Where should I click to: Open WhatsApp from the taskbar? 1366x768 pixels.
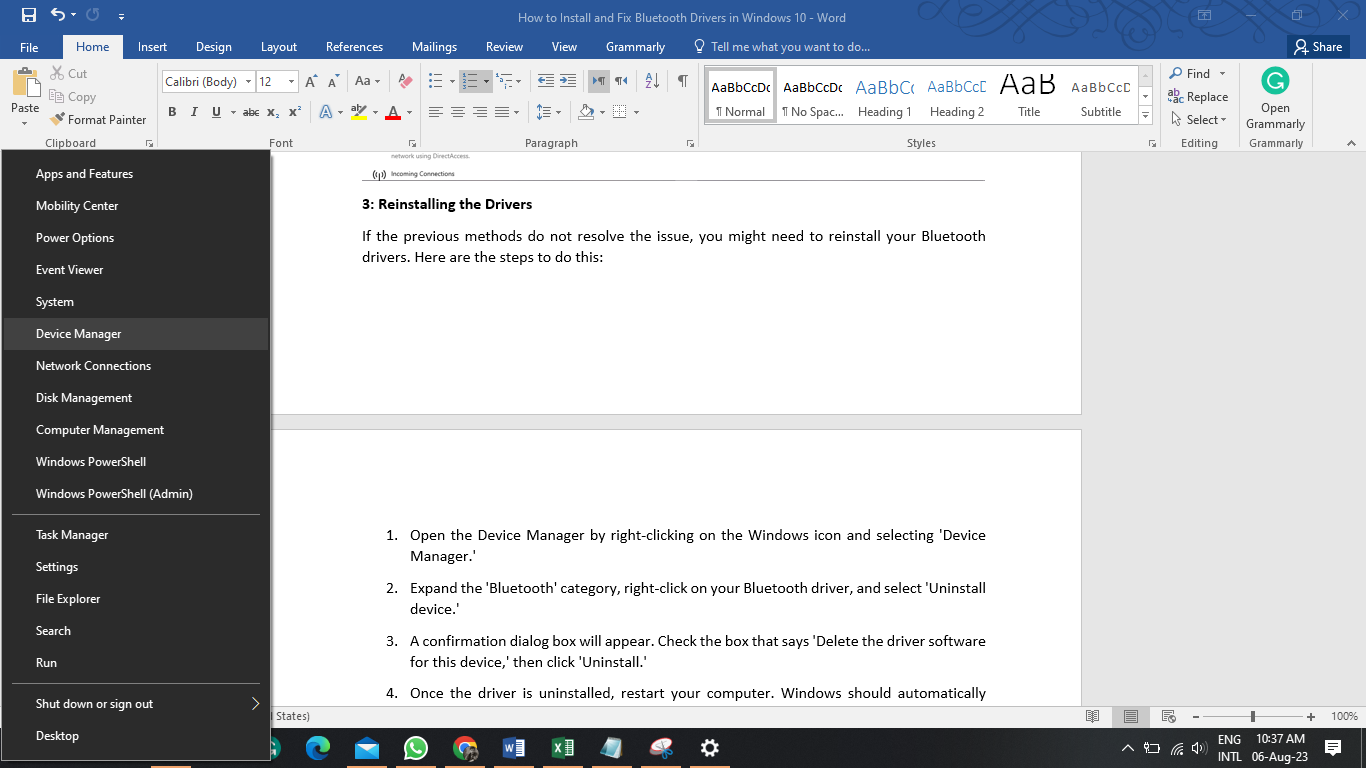(x=416, y=748)
